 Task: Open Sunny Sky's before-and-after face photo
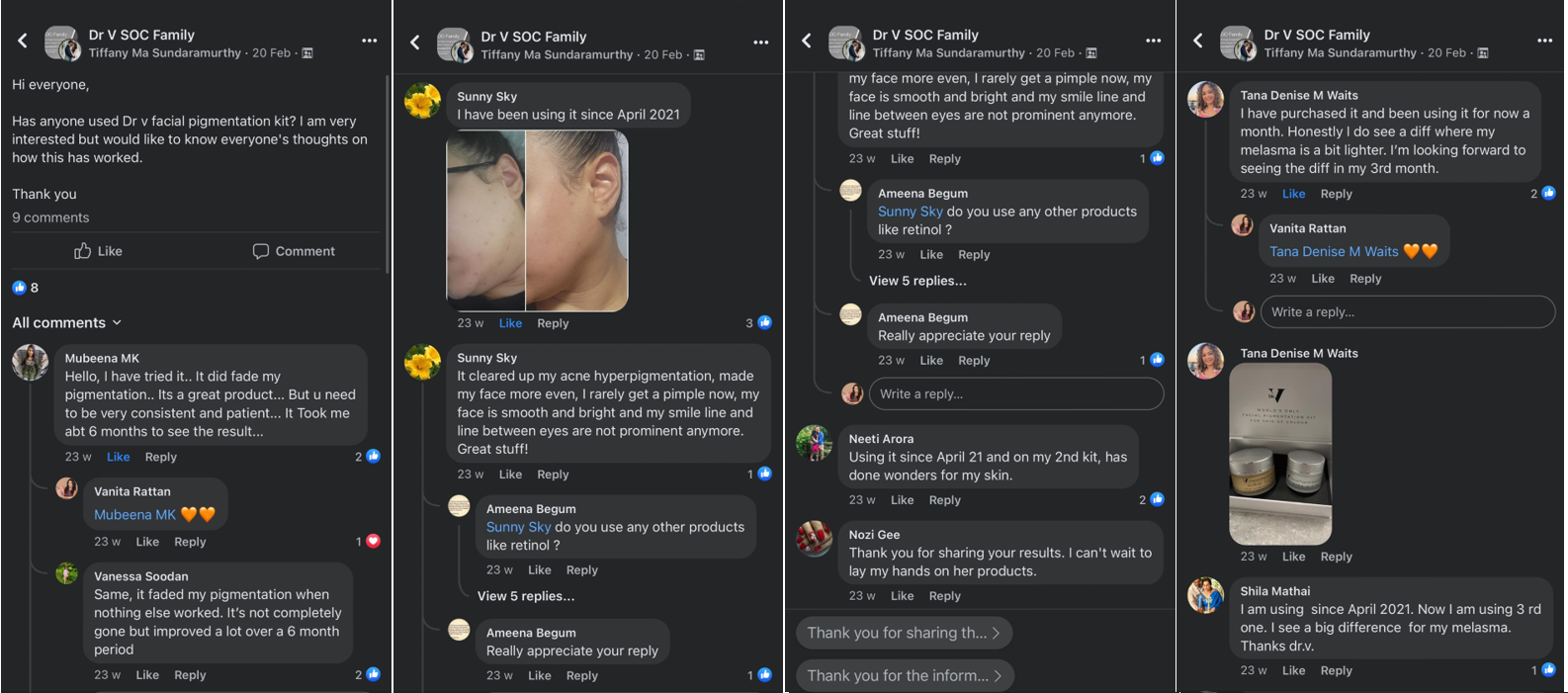(x=537, y=221)
